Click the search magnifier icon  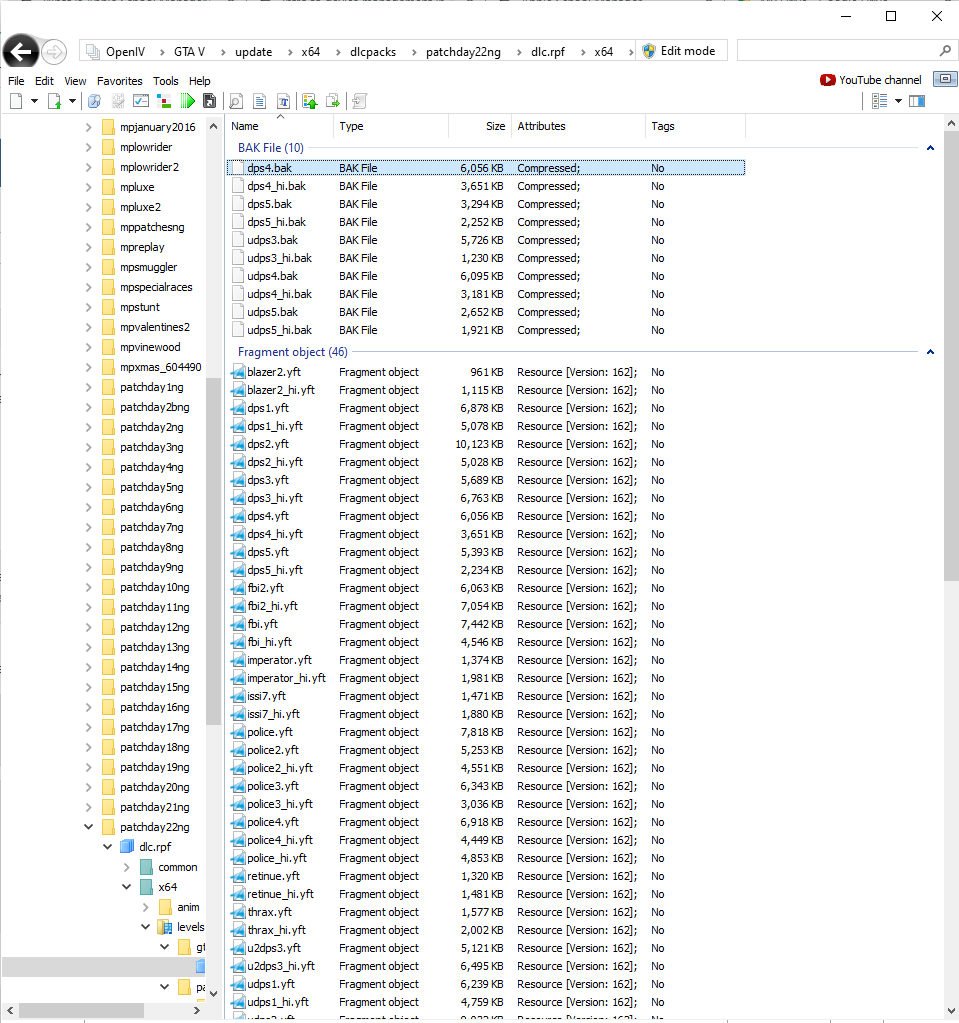pos(945,51)
